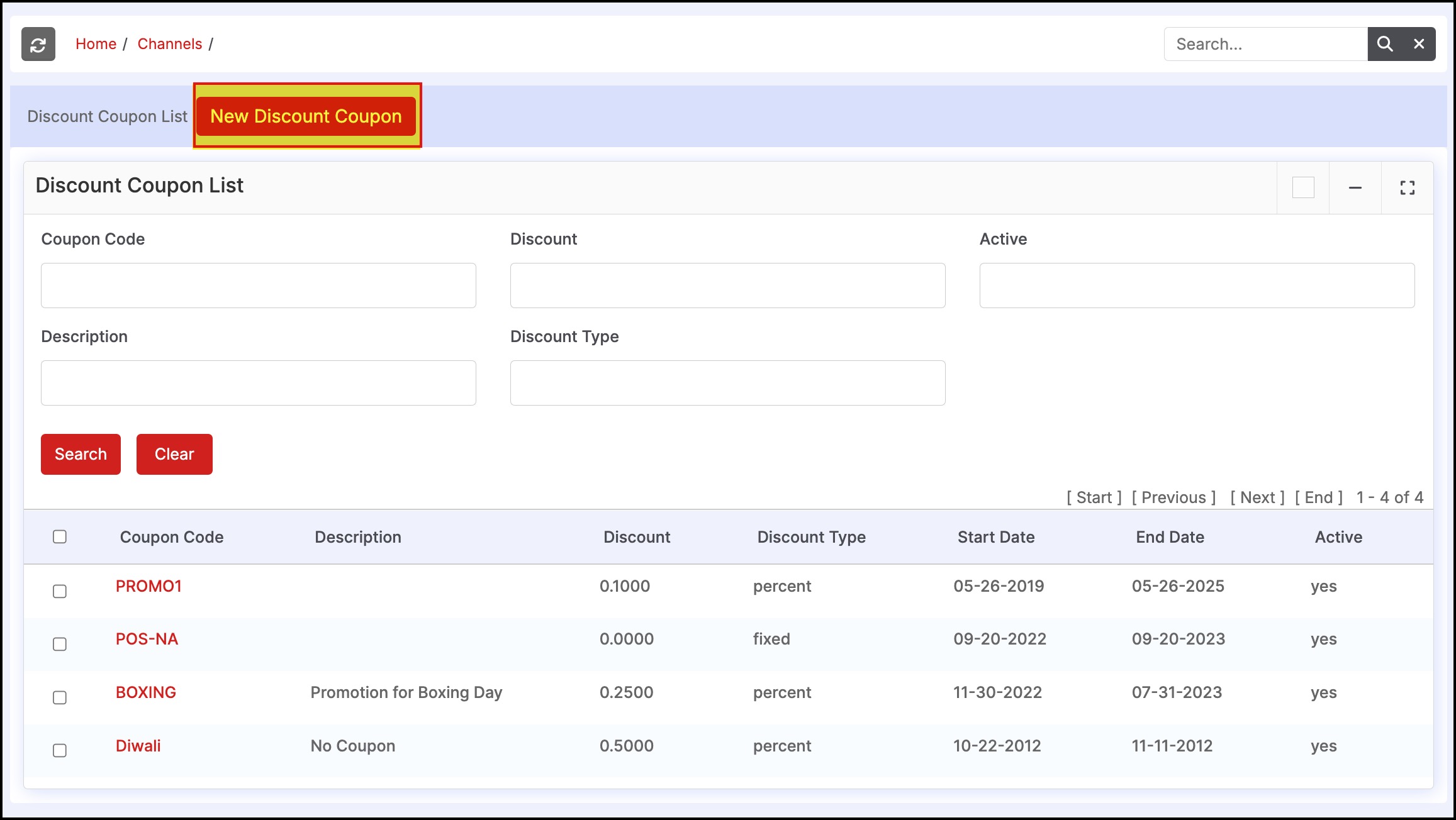The height and width of the screenshot is (820, 1456).
Task: Click 'Promotion for Boxing Day' description cell
Action: pos(406,692)
